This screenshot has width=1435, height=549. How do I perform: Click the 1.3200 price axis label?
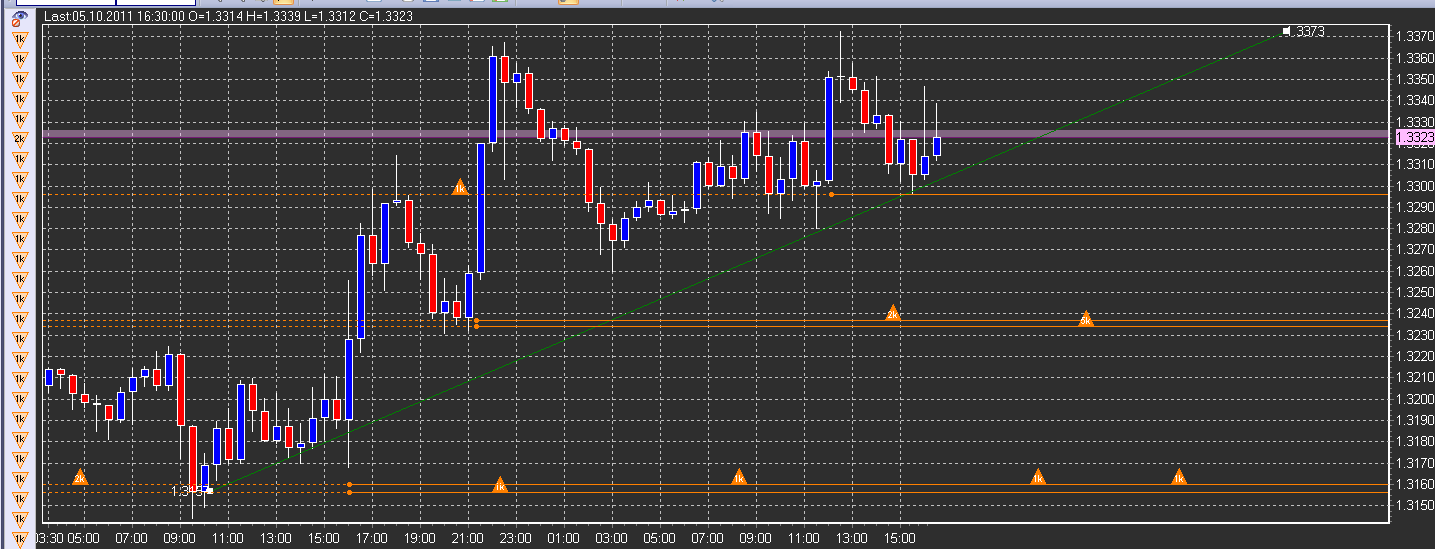pyautogui.click(x=1415, y=399)
